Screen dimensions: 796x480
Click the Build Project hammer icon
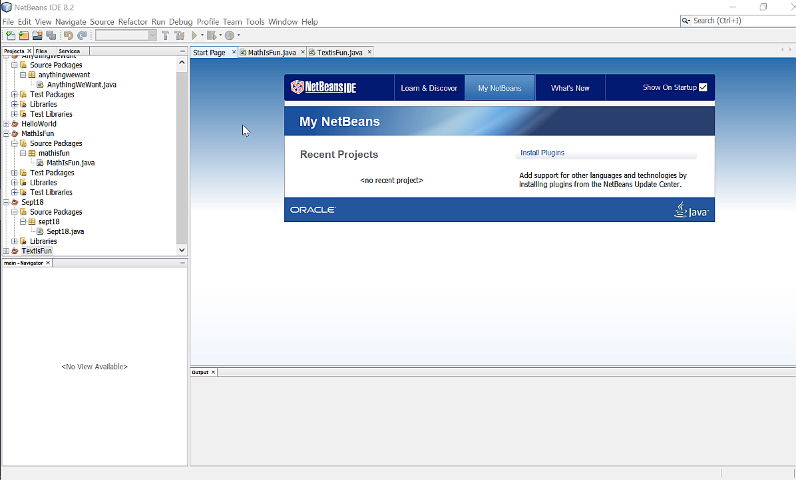[x=165, y=36]
